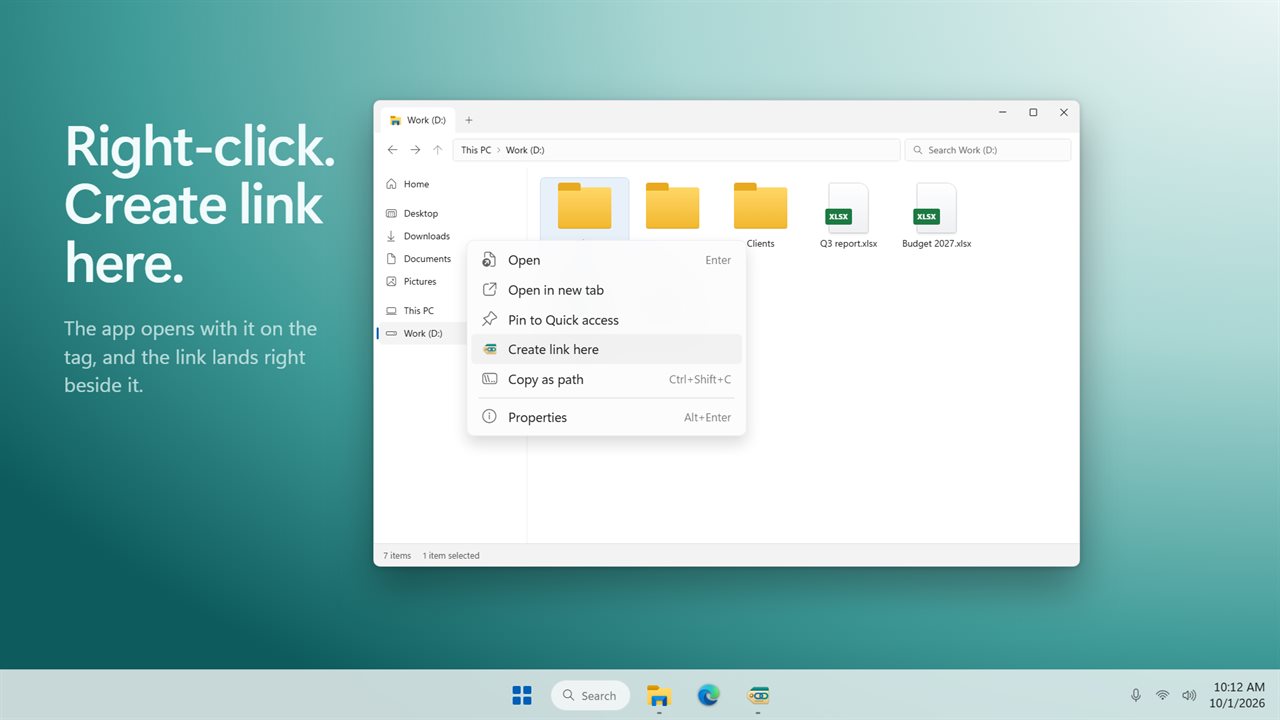Minimize the File Explorer window
Viewport: 1280px width, 720px height.
tap(1003, 113)
